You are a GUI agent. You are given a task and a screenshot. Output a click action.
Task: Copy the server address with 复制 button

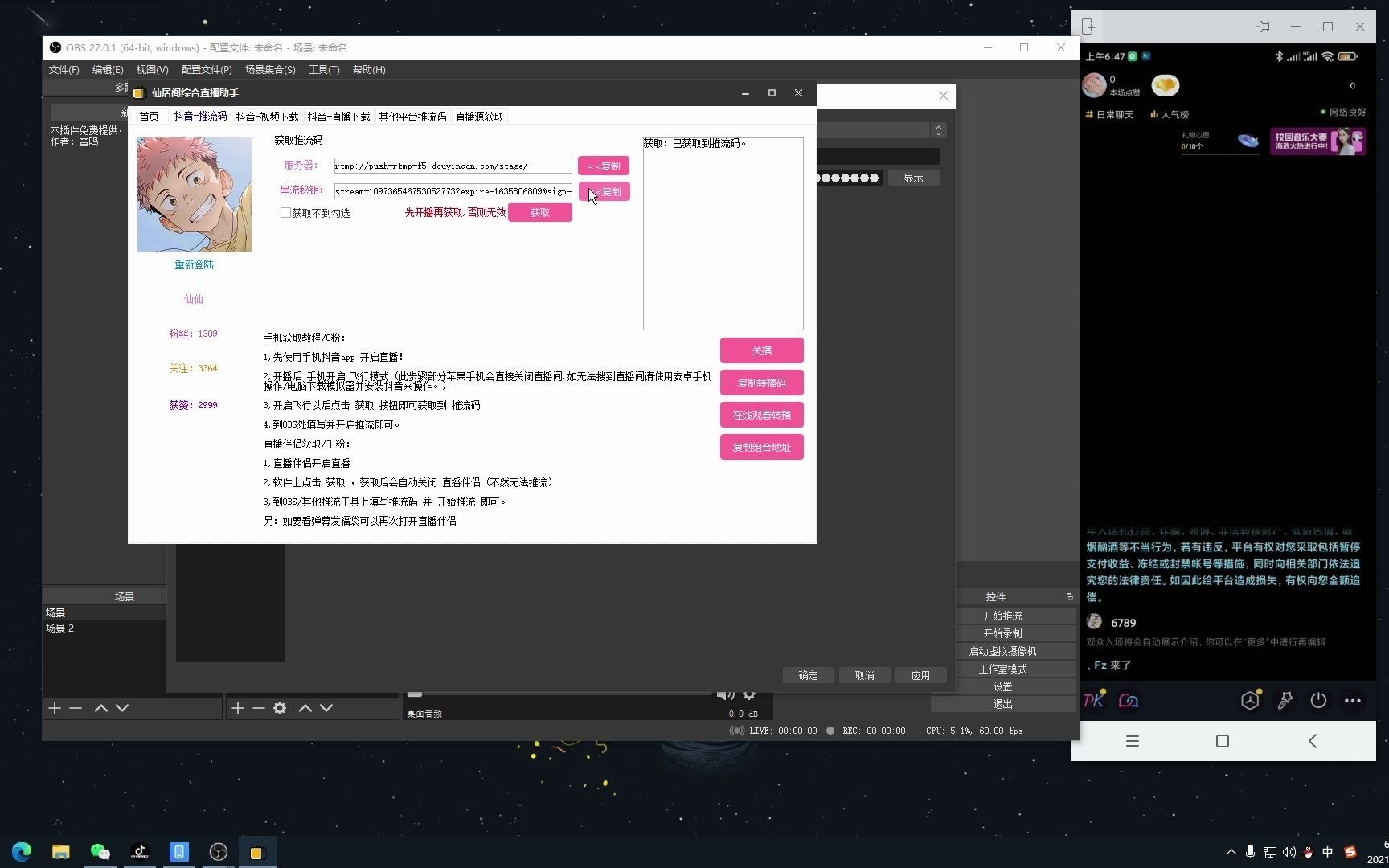(604, 166)
